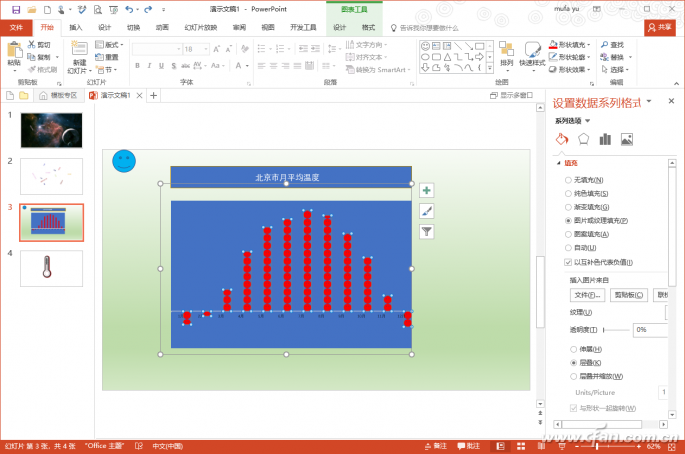Click the Share button
The width and height of the screenshot is (685, 454).
[660, 28]
